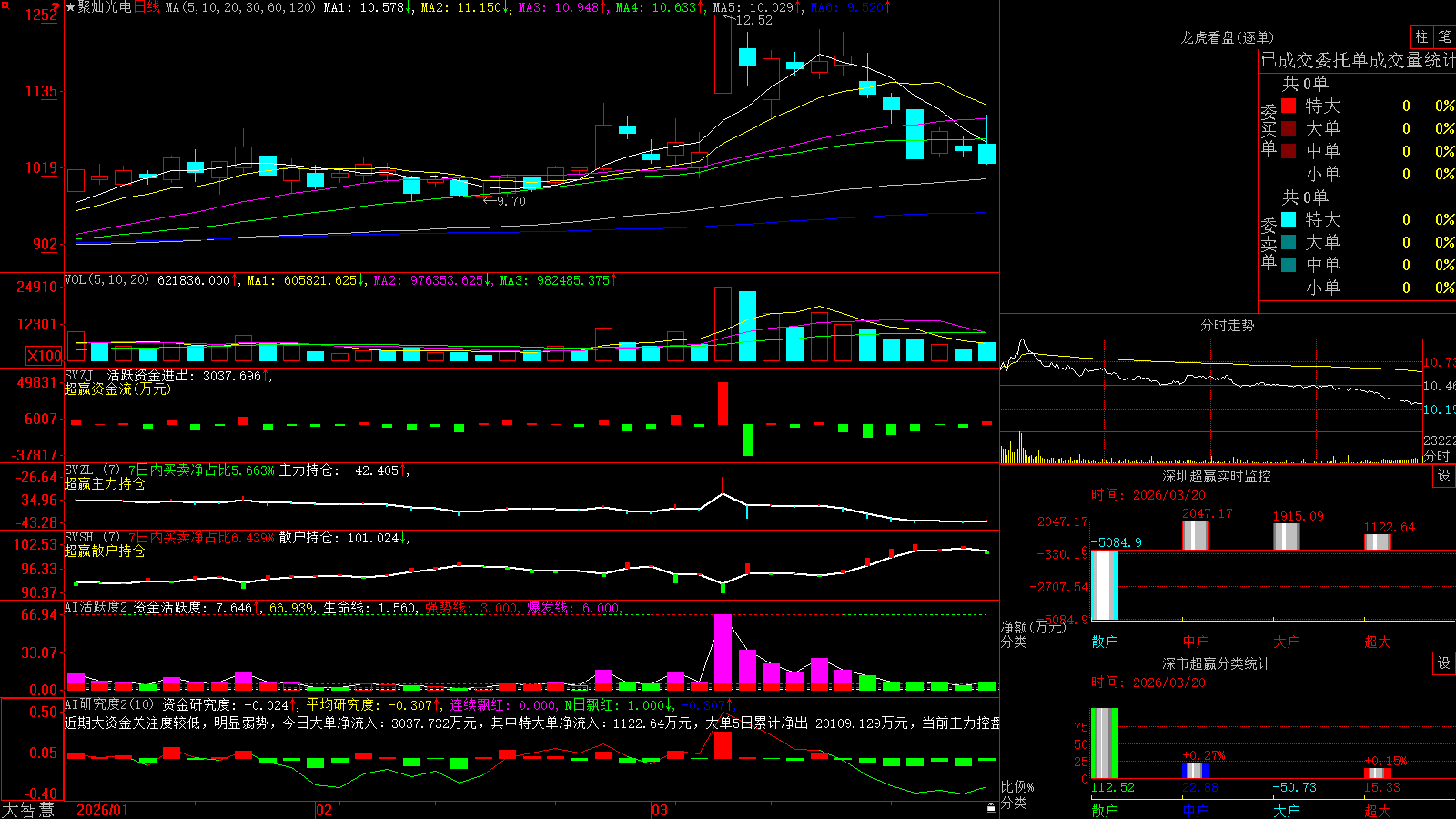This screenshot has width=1456, height=819.
Task: Click the 时间: 2026/03/20 in 深圳超赢实时监控
Action: tap(1148, 495)
